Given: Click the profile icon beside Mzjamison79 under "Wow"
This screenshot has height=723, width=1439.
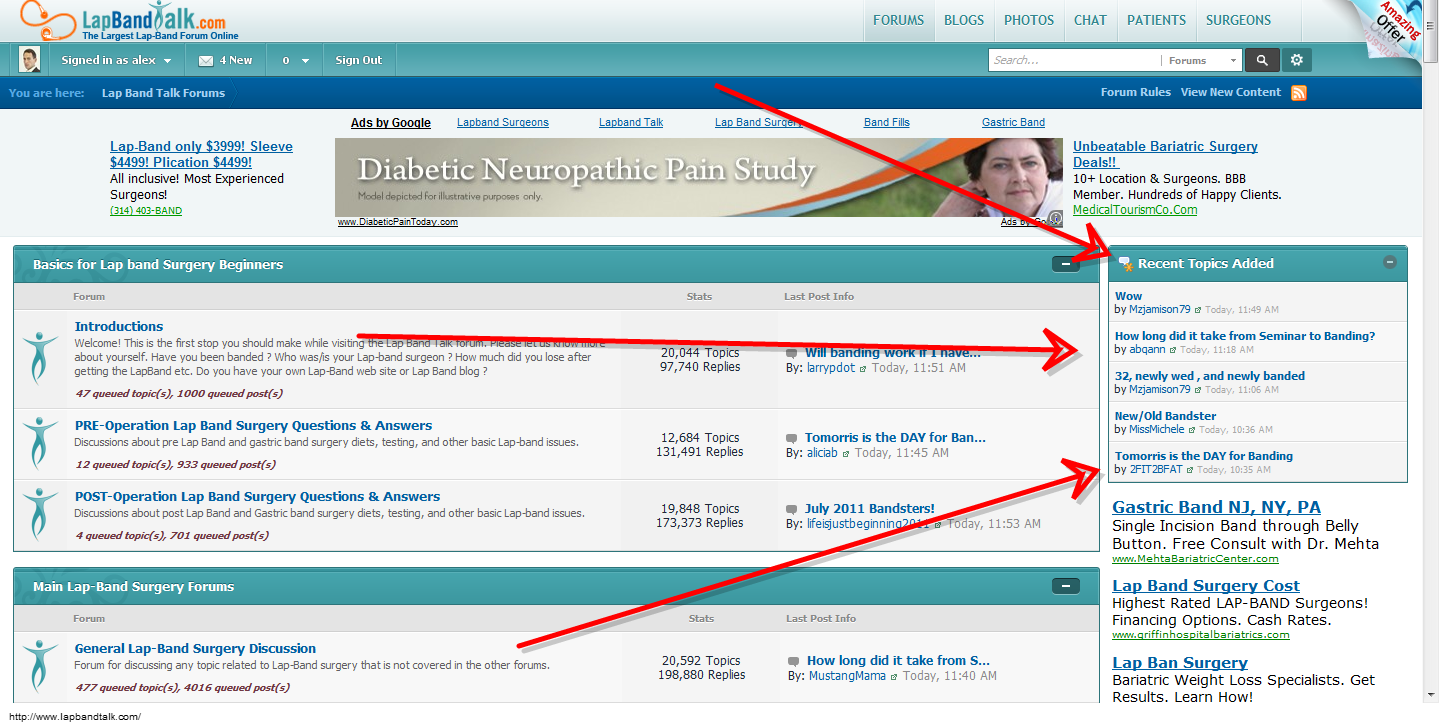Looking at the screenshot, I should pyautogui.click(x=1198, y=311).
